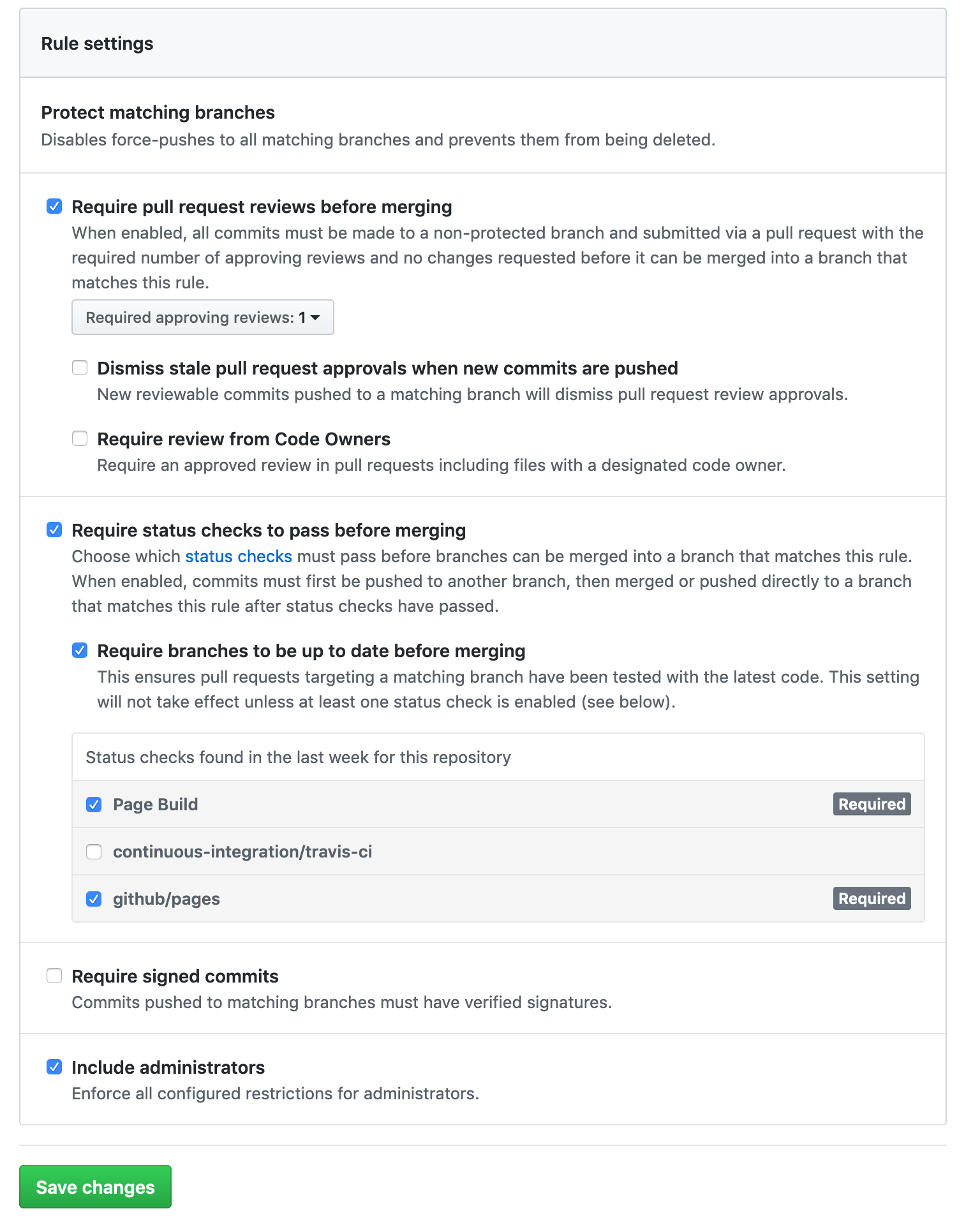Uncheck Require status checks to pass

54,530
